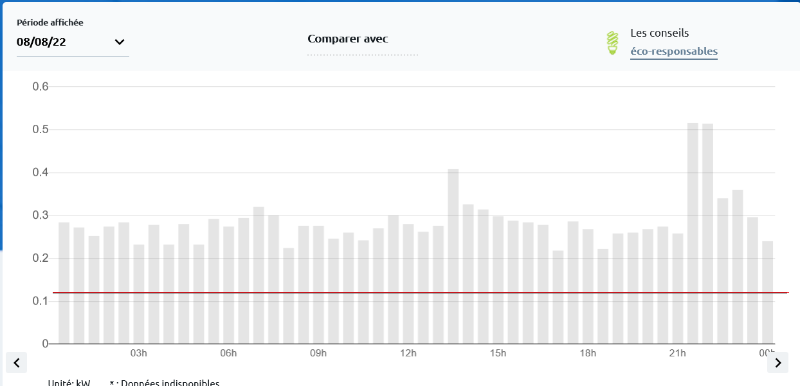Viewport: 800px width, 386px height.
Task: Click the chevron next to 08/08/22
Action: (119, 42)
